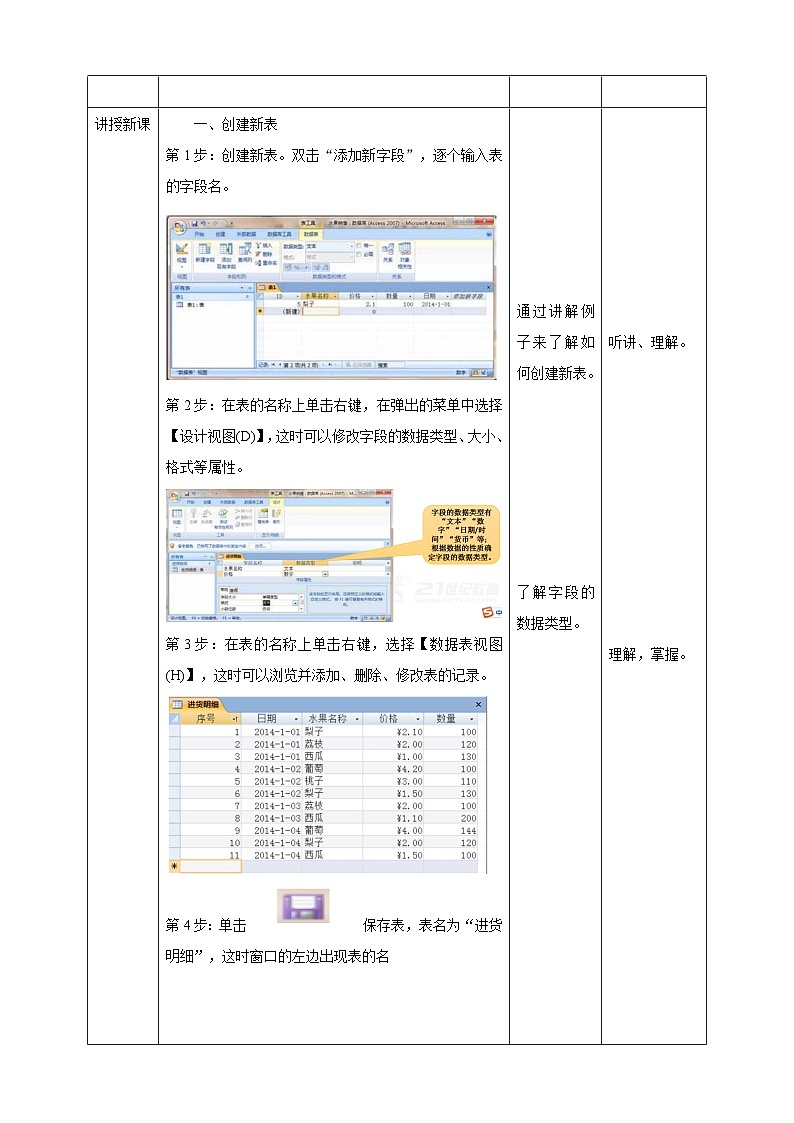Image resolution: width=794 pixels, height=1123 pixels.
Task: Open the 数量 column dropdown in 表1
Action: click(x=410, y=297)
